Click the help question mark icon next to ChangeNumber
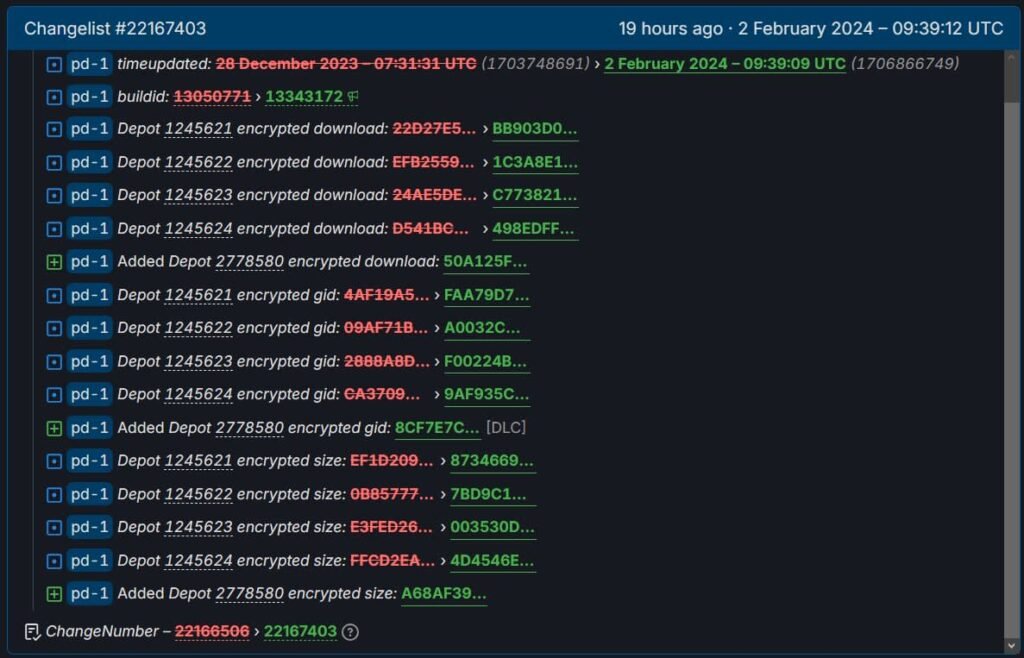 (x=350, y=632)
